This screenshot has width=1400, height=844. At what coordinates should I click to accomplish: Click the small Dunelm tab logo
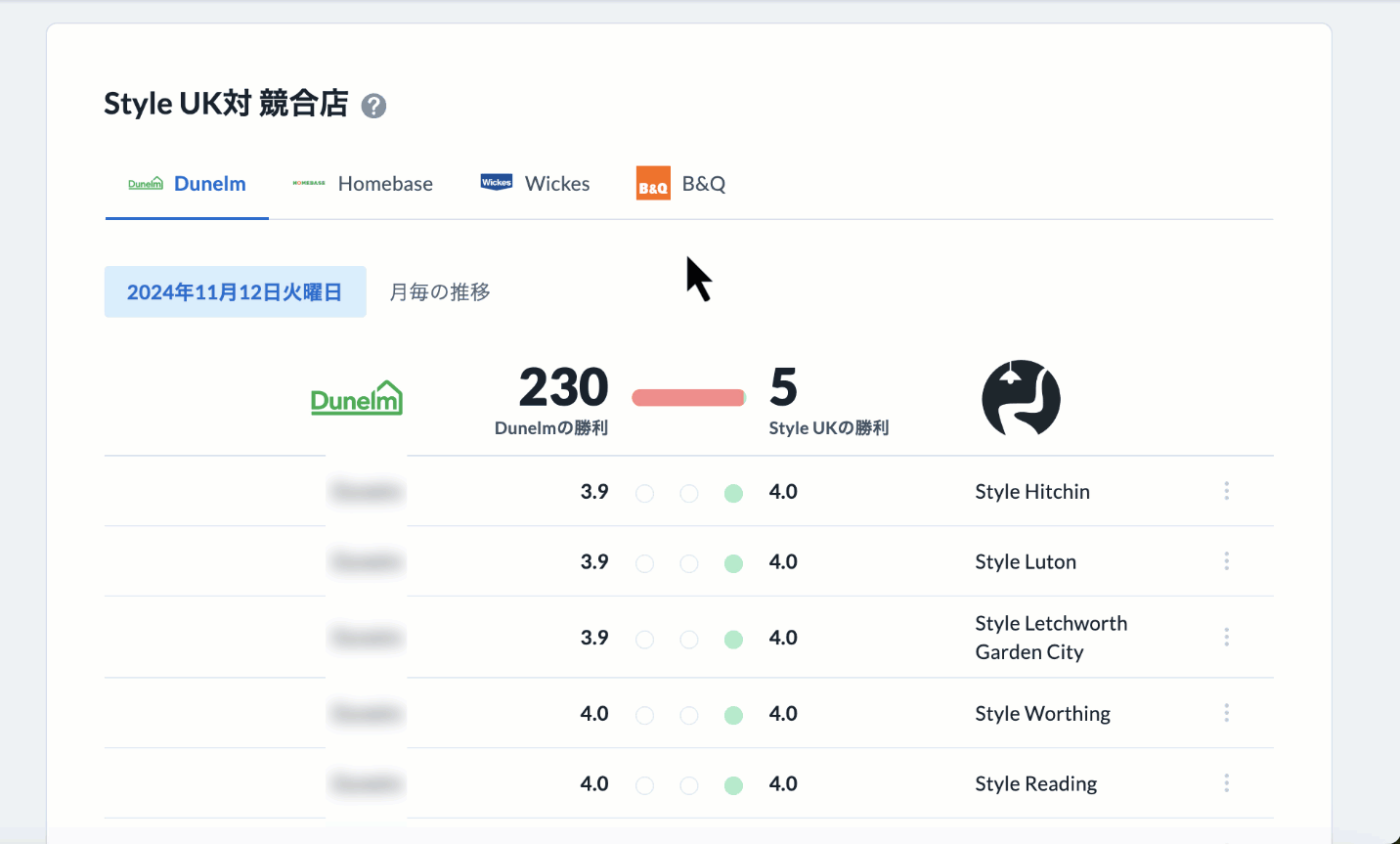coord(146,184)
